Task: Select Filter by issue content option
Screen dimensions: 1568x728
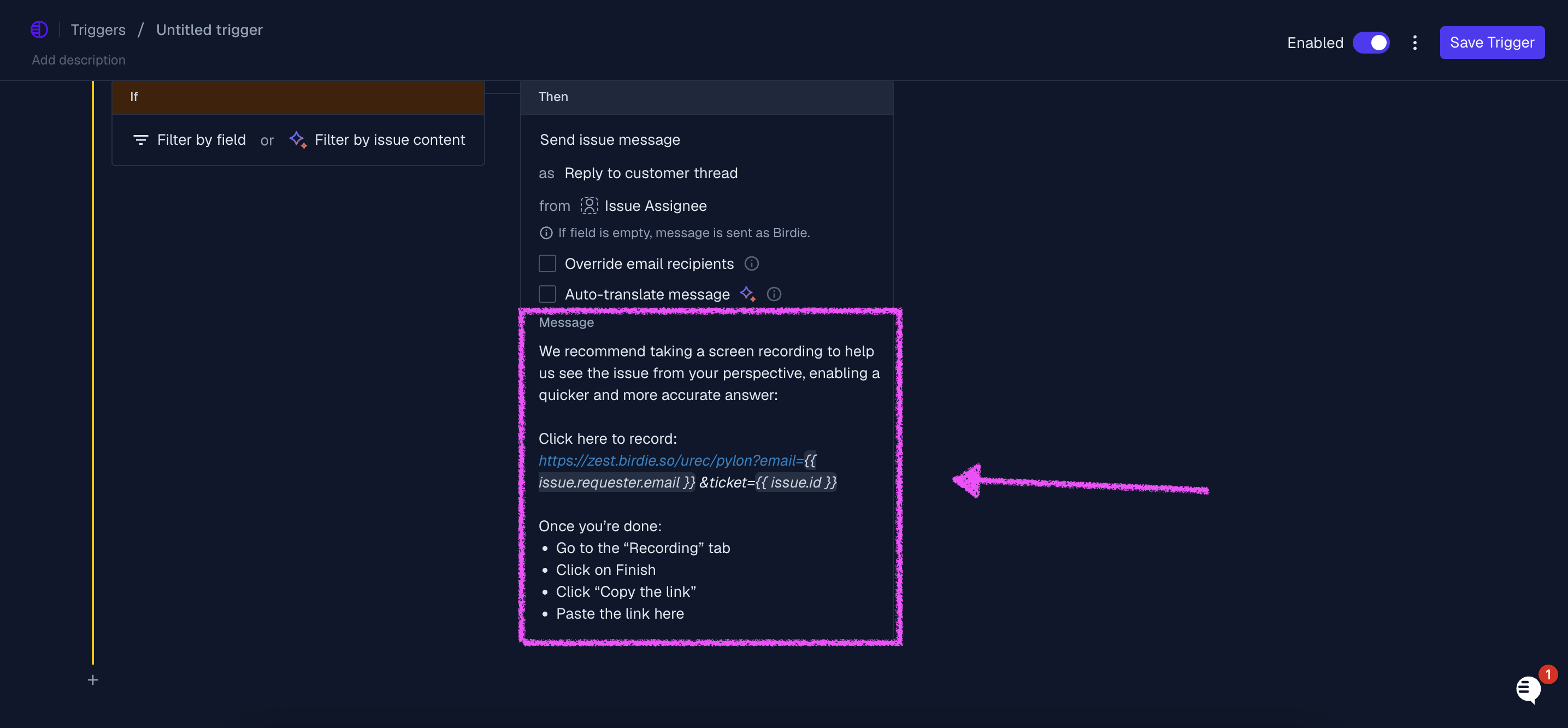Action: click(x=390, y=140)
